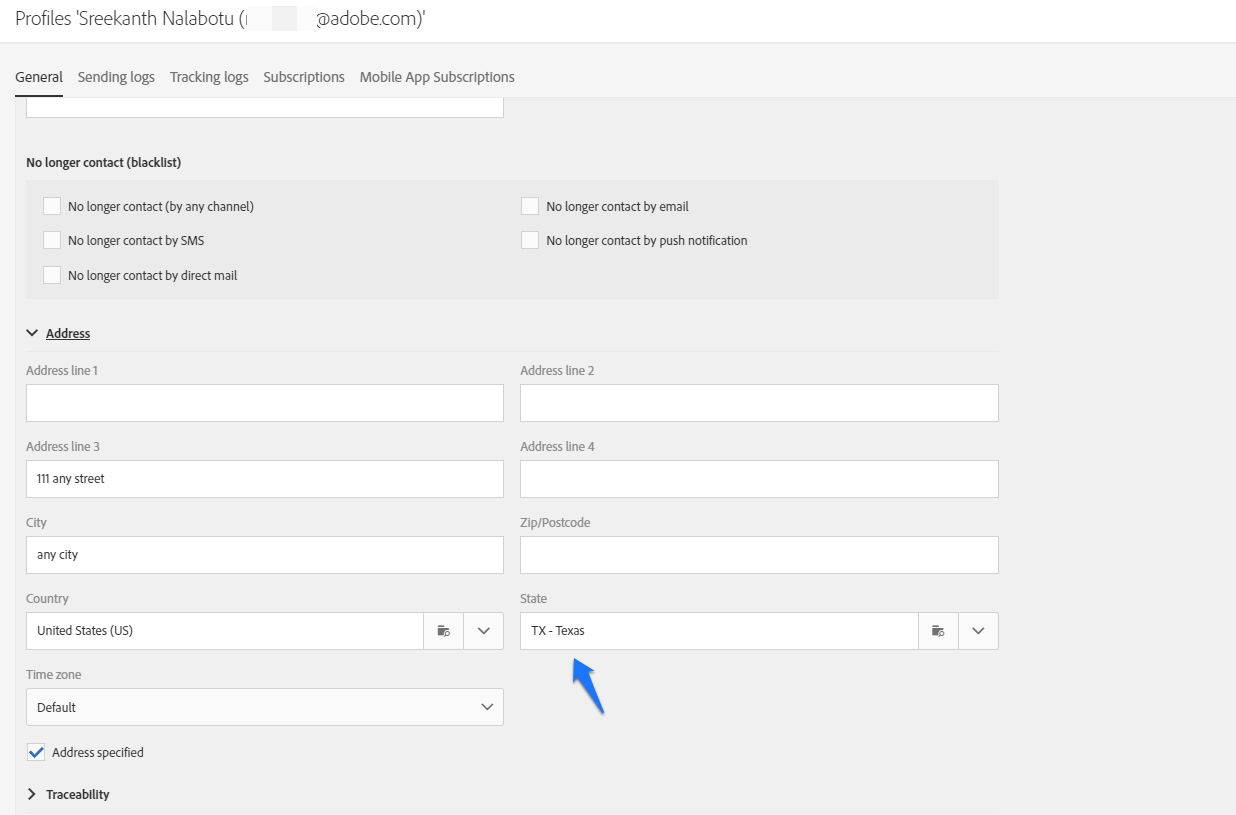
Task: Click the City field containing any city
Action: pyautogui.click(x=265, y=555)
